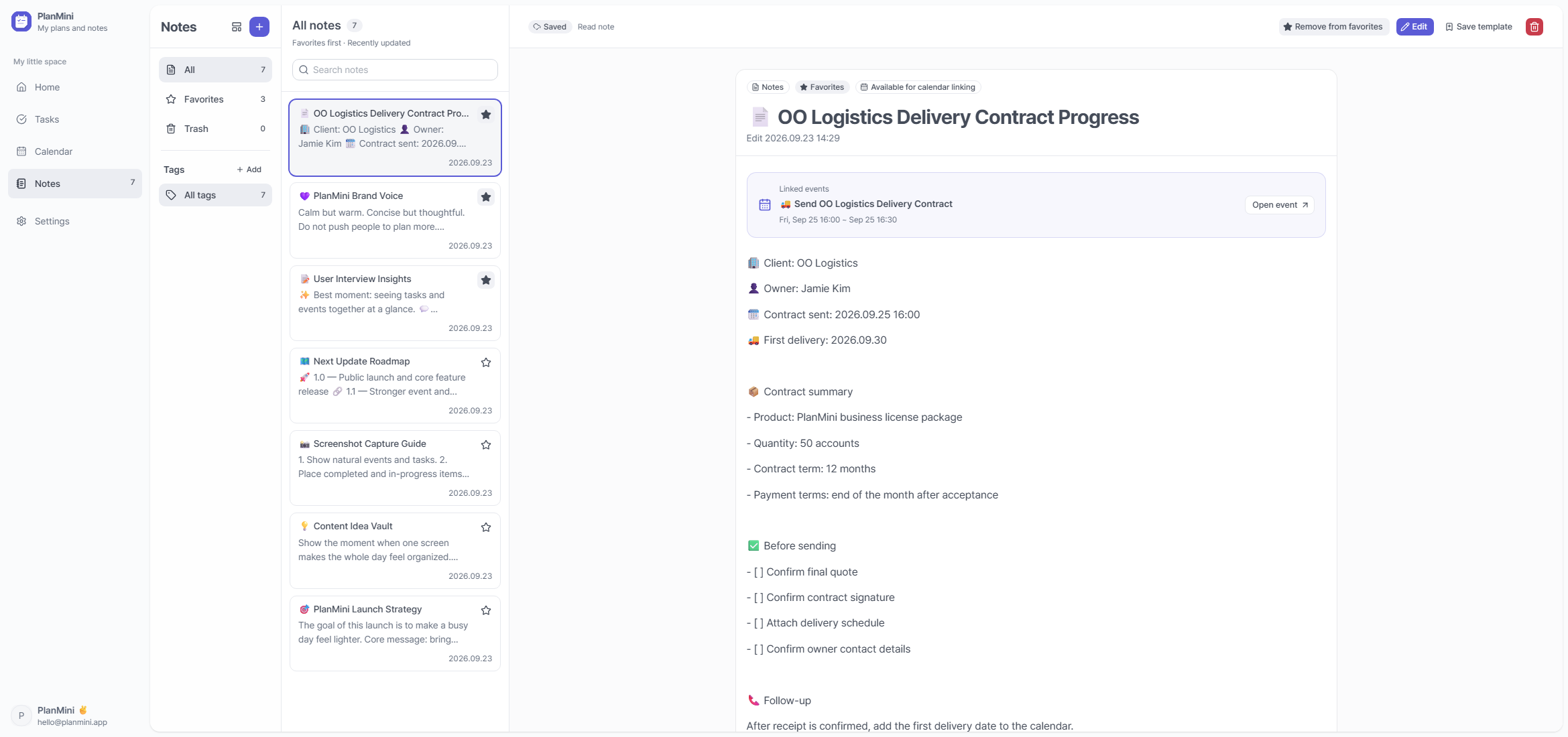Click Save template button

[x=1479, y=27]
